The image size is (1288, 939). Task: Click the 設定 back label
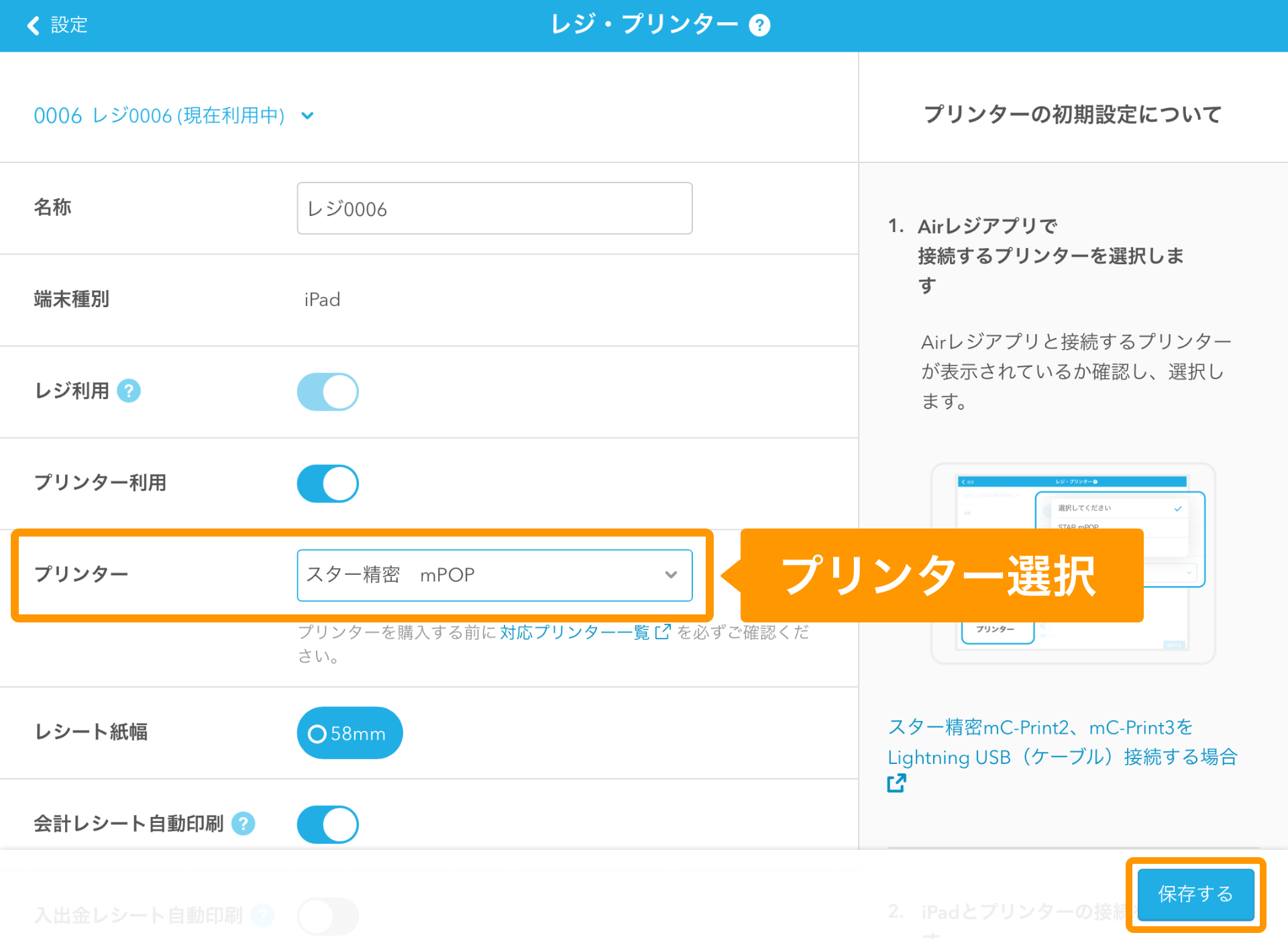69,25
